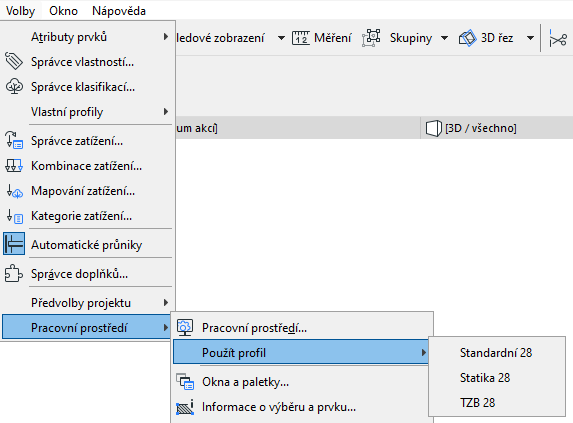Toggle Automatické průniky icon
Image resolution: width=573 pixels, height=423 pixels.
pos(14,244)
